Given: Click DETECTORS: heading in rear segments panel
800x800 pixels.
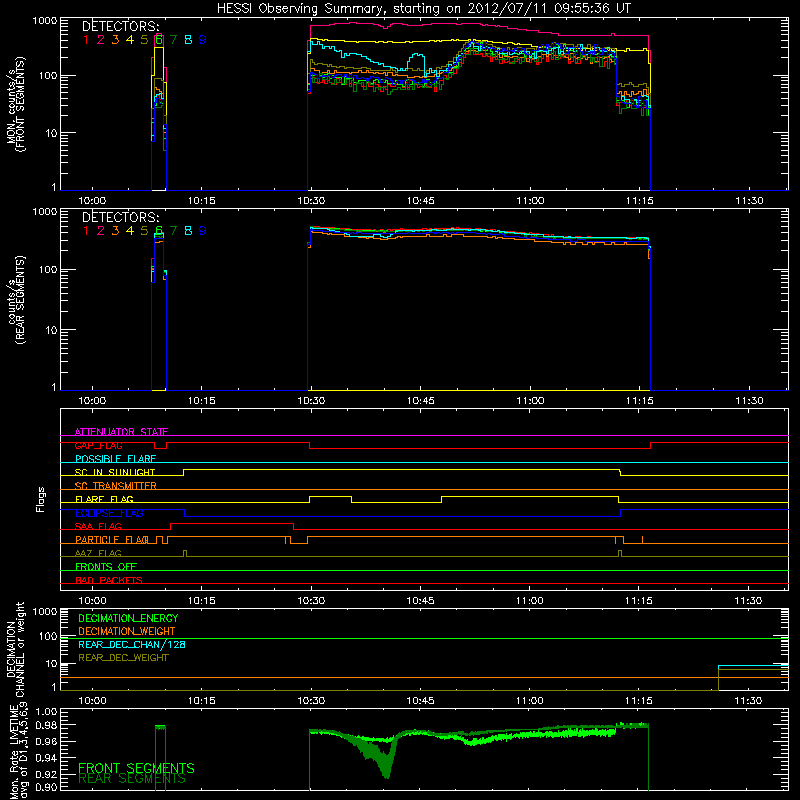Looking at the screenshot, I should click(120, 217).
